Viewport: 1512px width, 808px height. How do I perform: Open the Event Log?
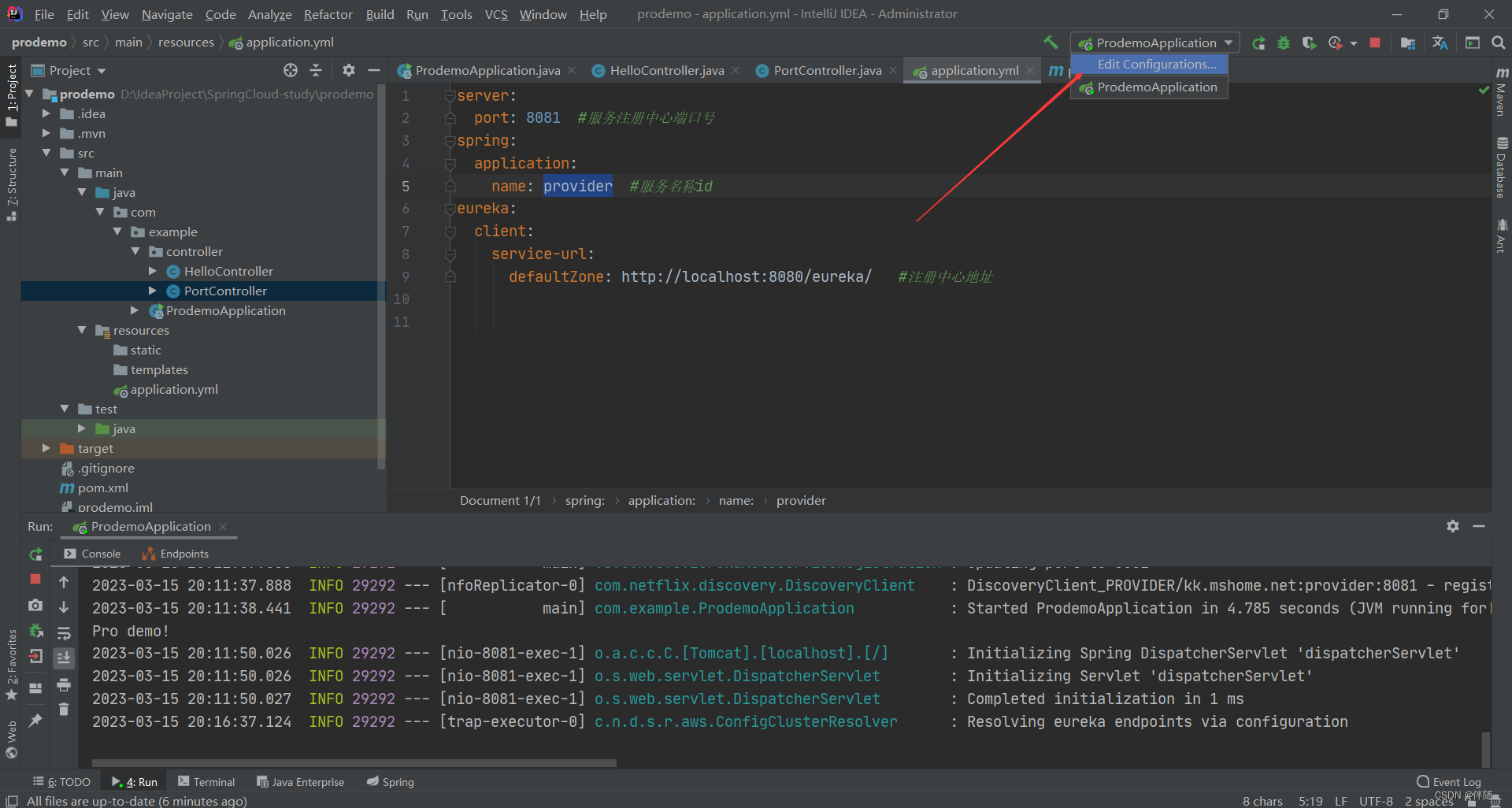click(x=1453, y=781)
